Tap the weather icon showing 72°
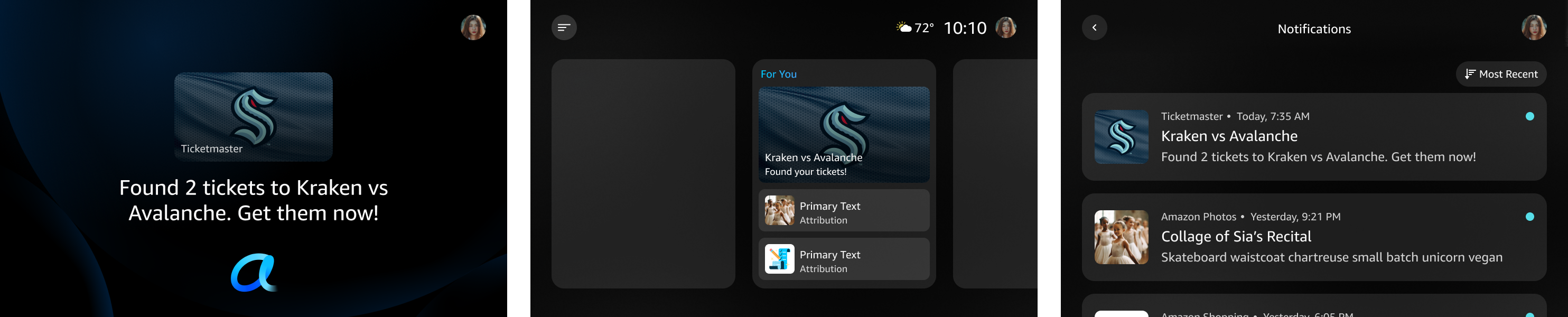 (x=904, y=27)
